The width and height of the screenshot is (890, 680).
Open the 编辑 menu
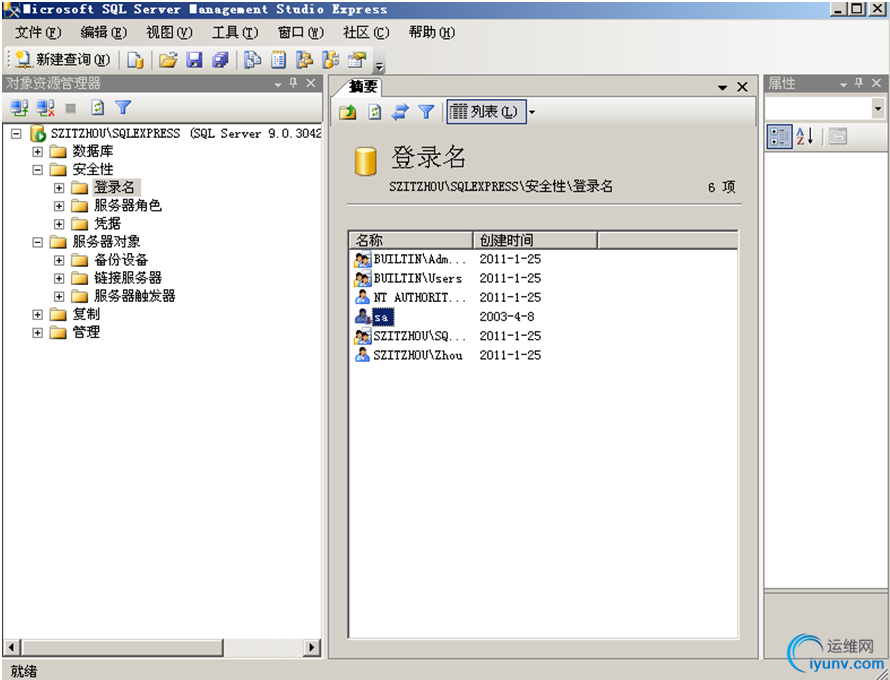click(103, 32)
